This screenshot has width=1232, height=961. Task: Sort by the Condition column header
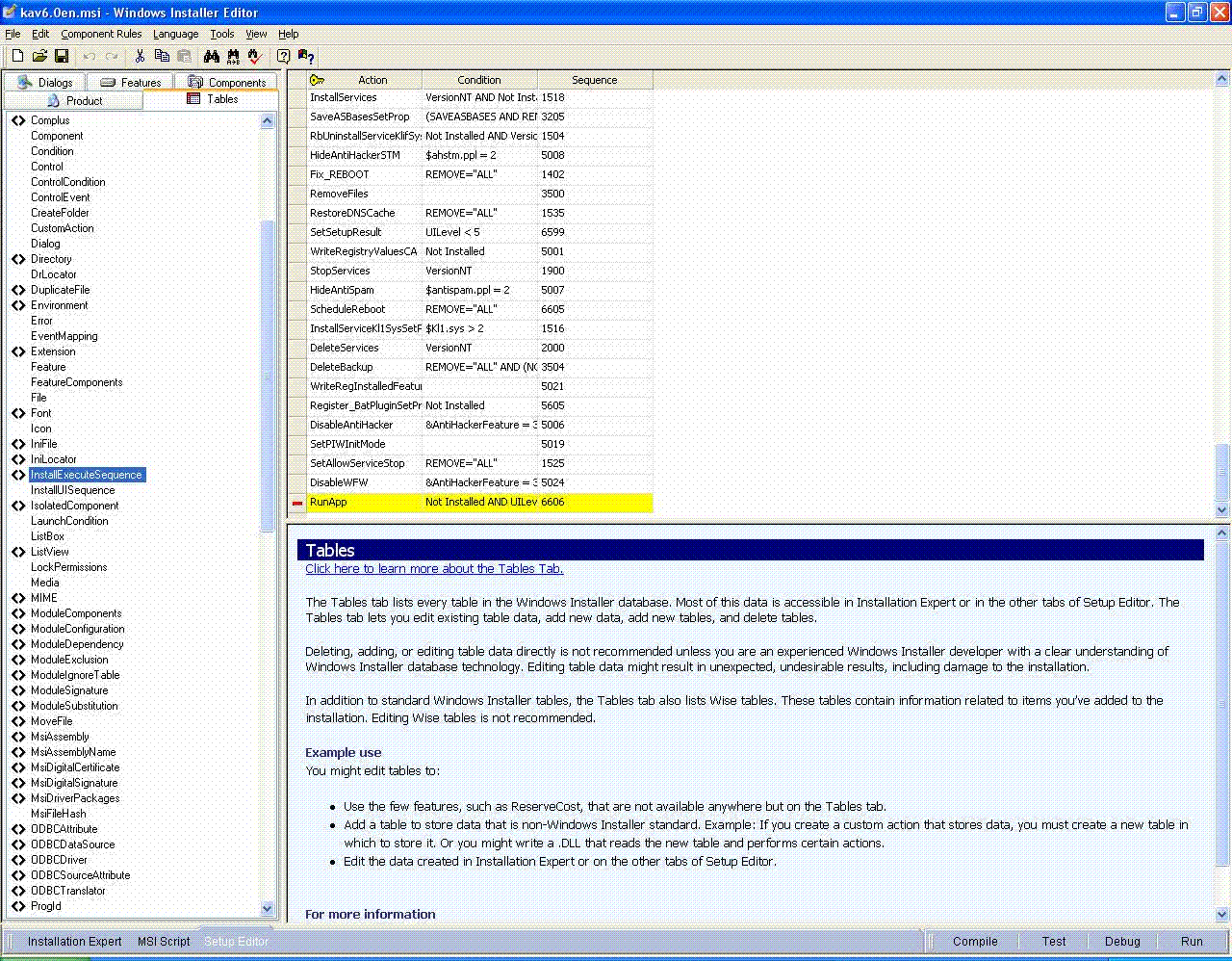coord(479,80)
